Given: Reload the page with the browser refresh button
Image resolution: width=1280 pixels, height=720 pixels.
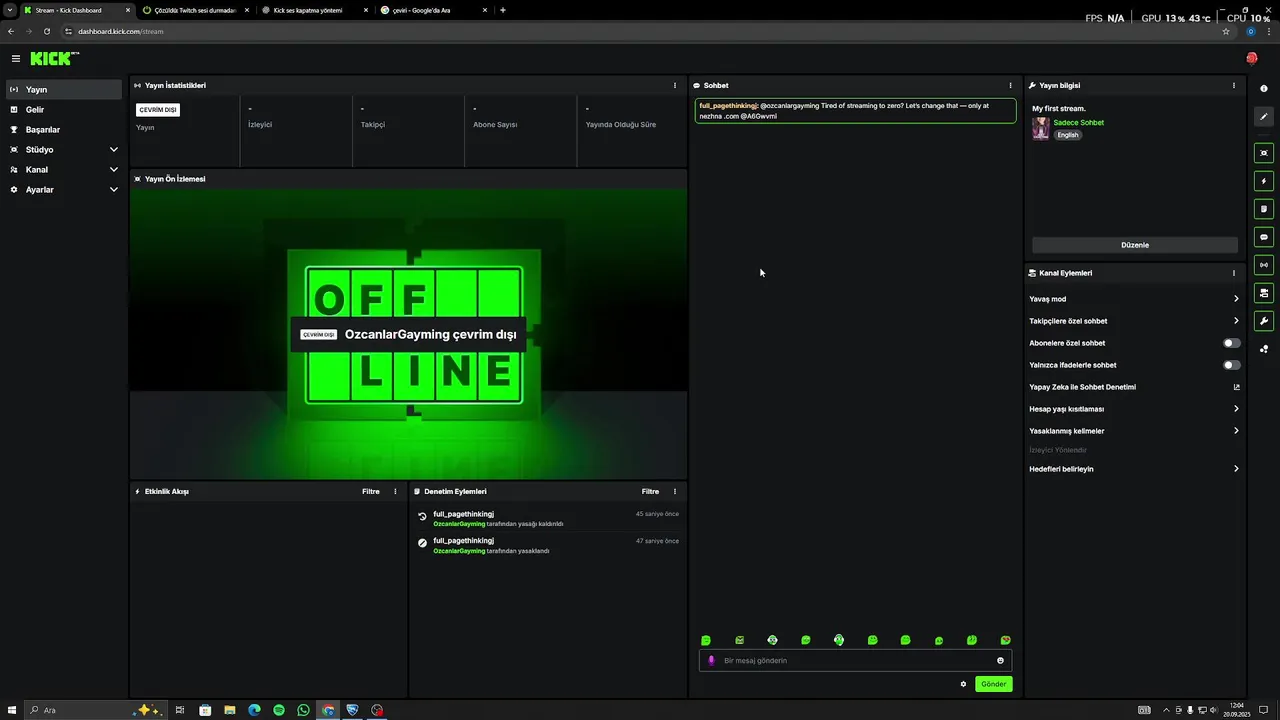Looking at the screenshot, I should pyautogui.click(x=46, y=31).
